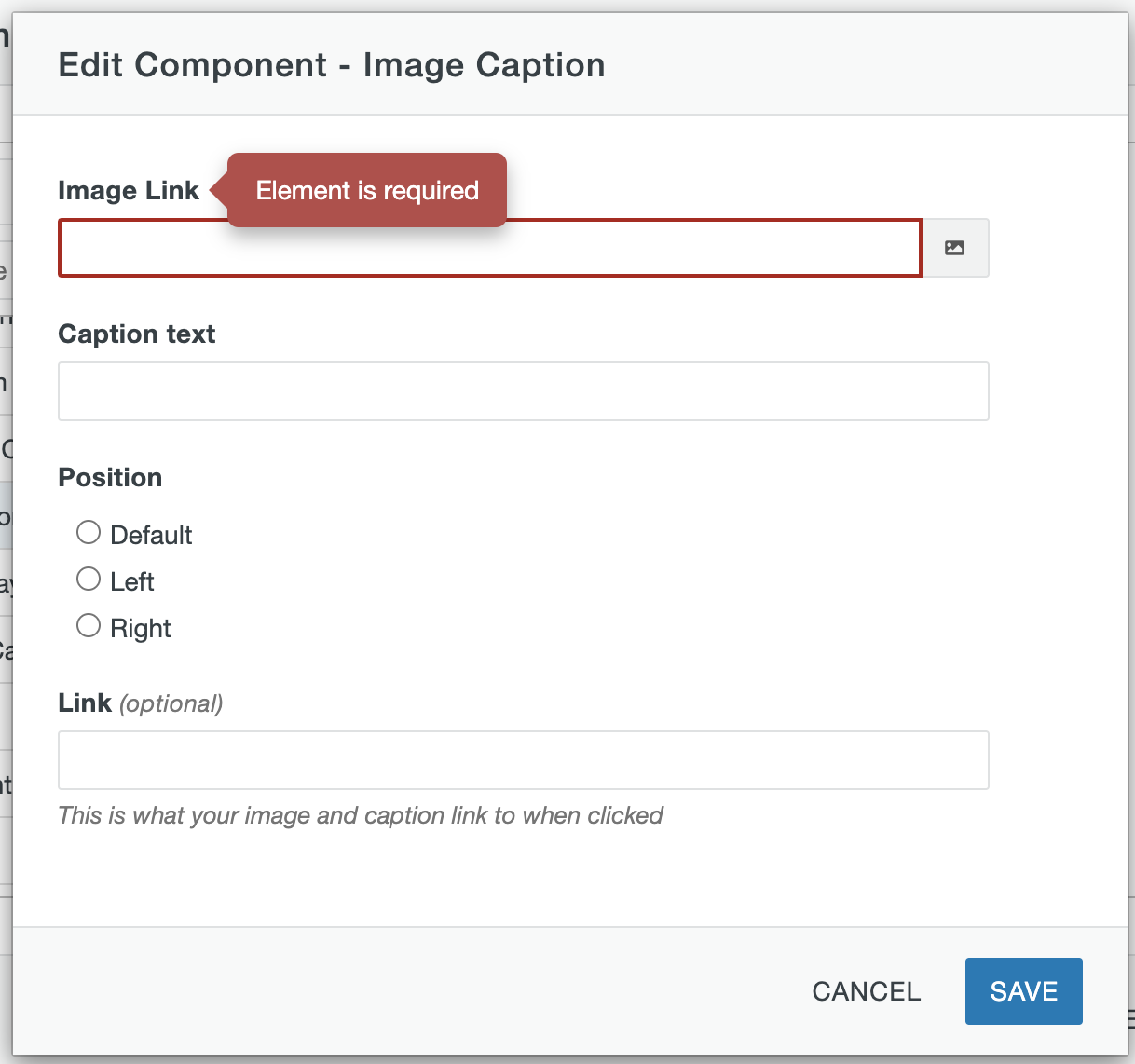1135x1064 pixels.
Task: Click into the Caption text field
Action: coord(523,391)
